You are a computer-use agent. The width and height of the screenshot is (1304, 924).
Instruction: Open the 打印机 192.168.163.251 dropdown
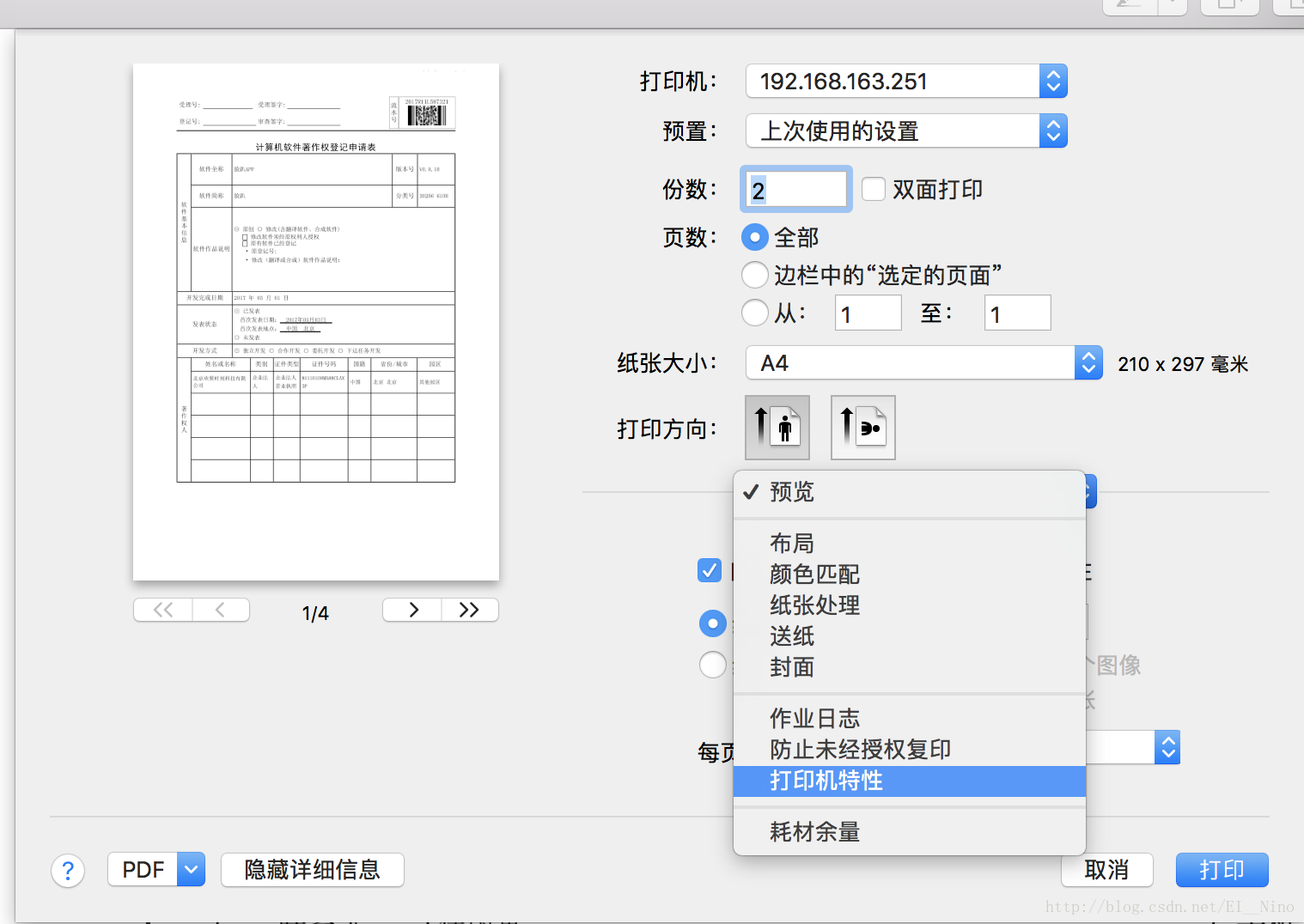[906, 82]
